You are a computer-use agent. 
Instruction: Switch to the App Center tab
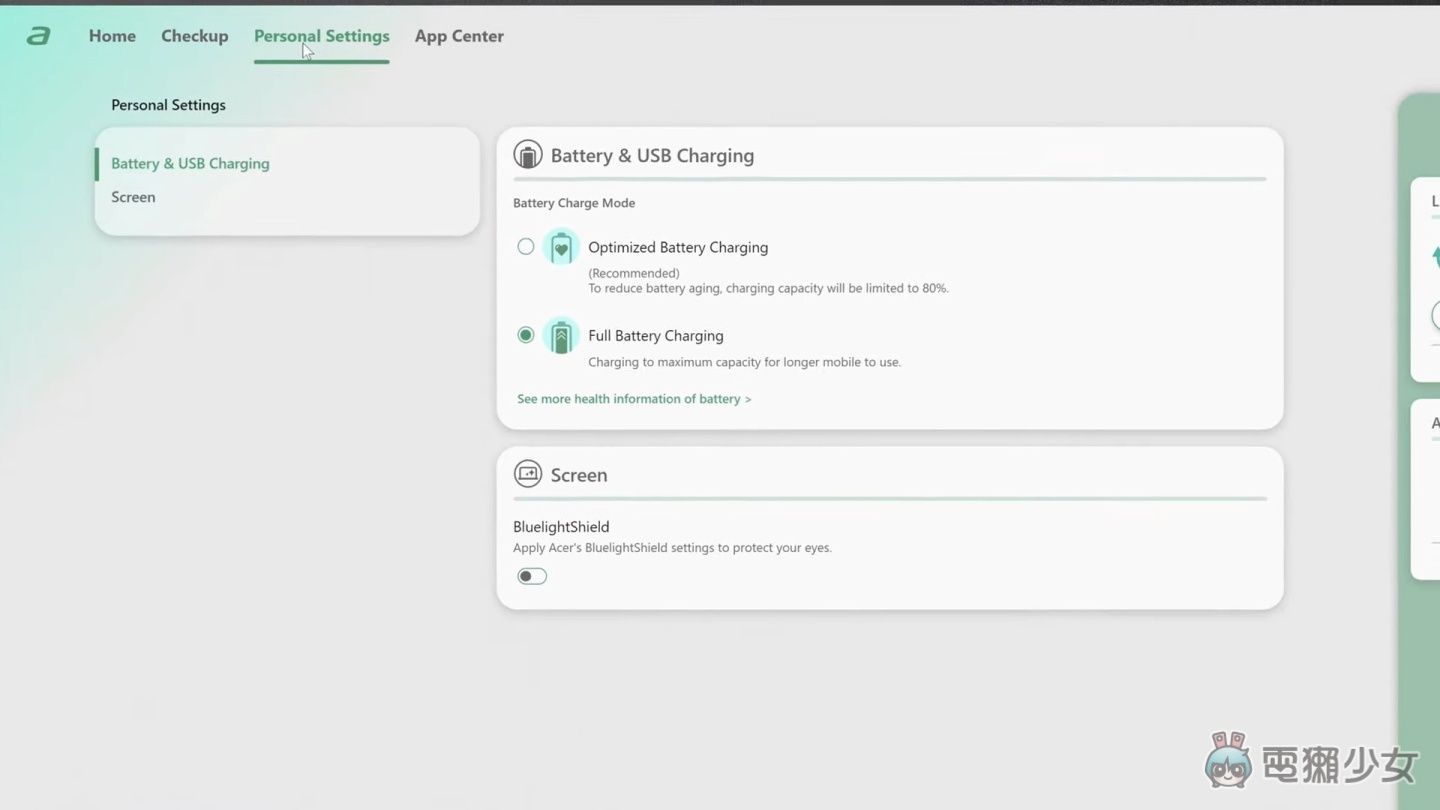point(459,36)
